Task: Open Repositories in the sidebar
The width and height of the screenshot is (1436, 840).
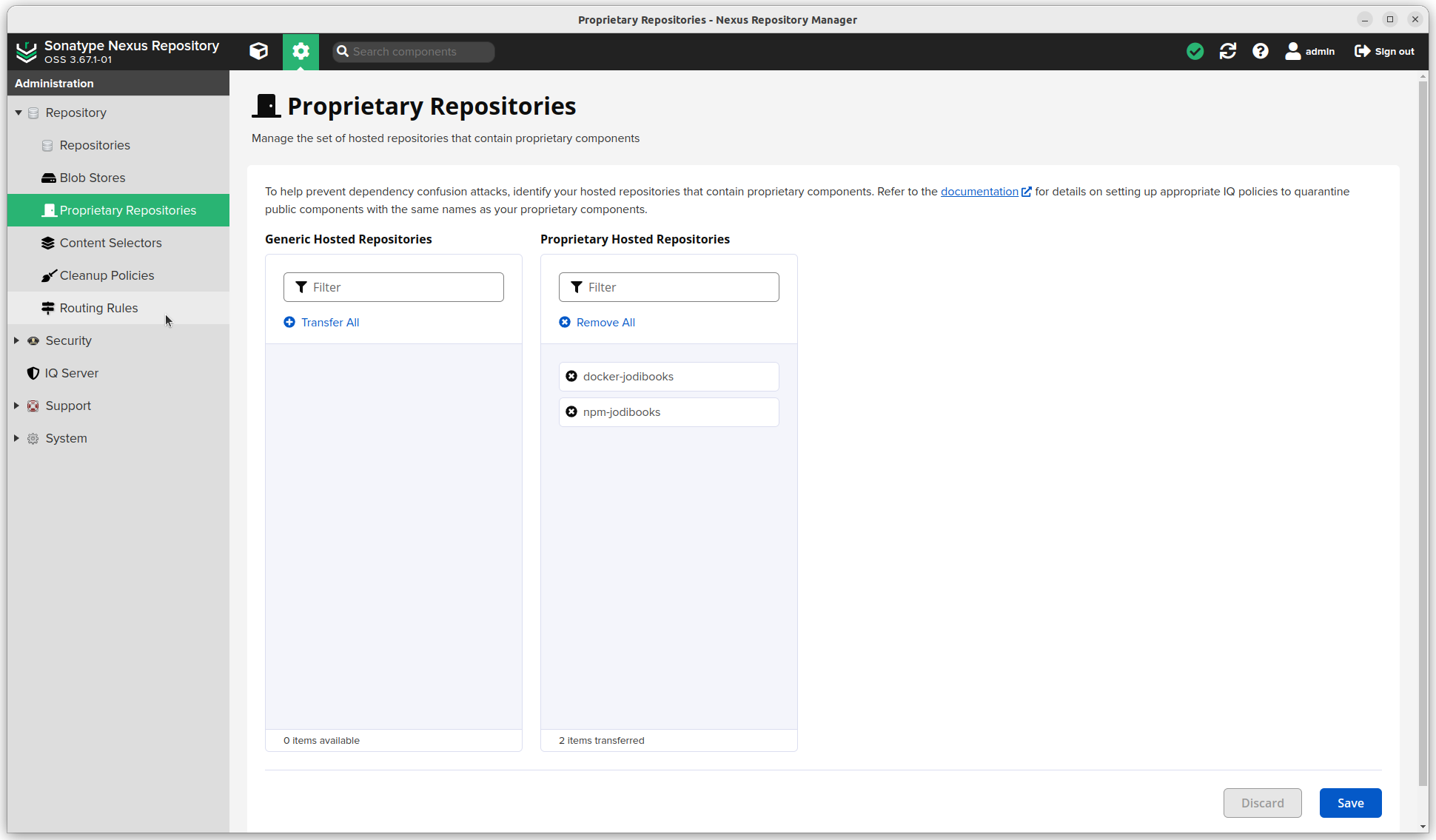Action: click(118, 145)
